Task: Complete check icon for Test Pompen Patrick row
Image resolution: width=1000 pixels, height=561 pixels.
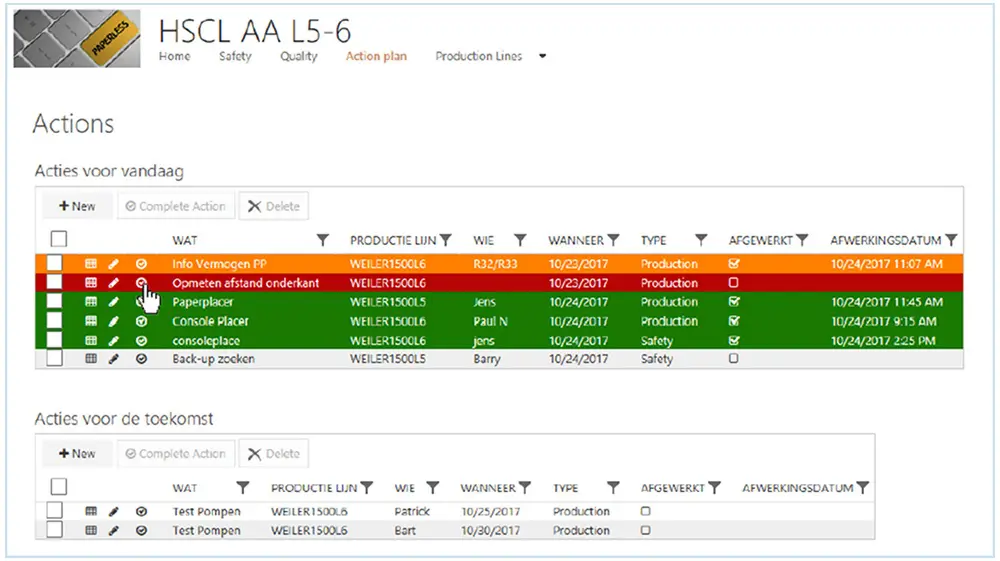Action: 142,511
